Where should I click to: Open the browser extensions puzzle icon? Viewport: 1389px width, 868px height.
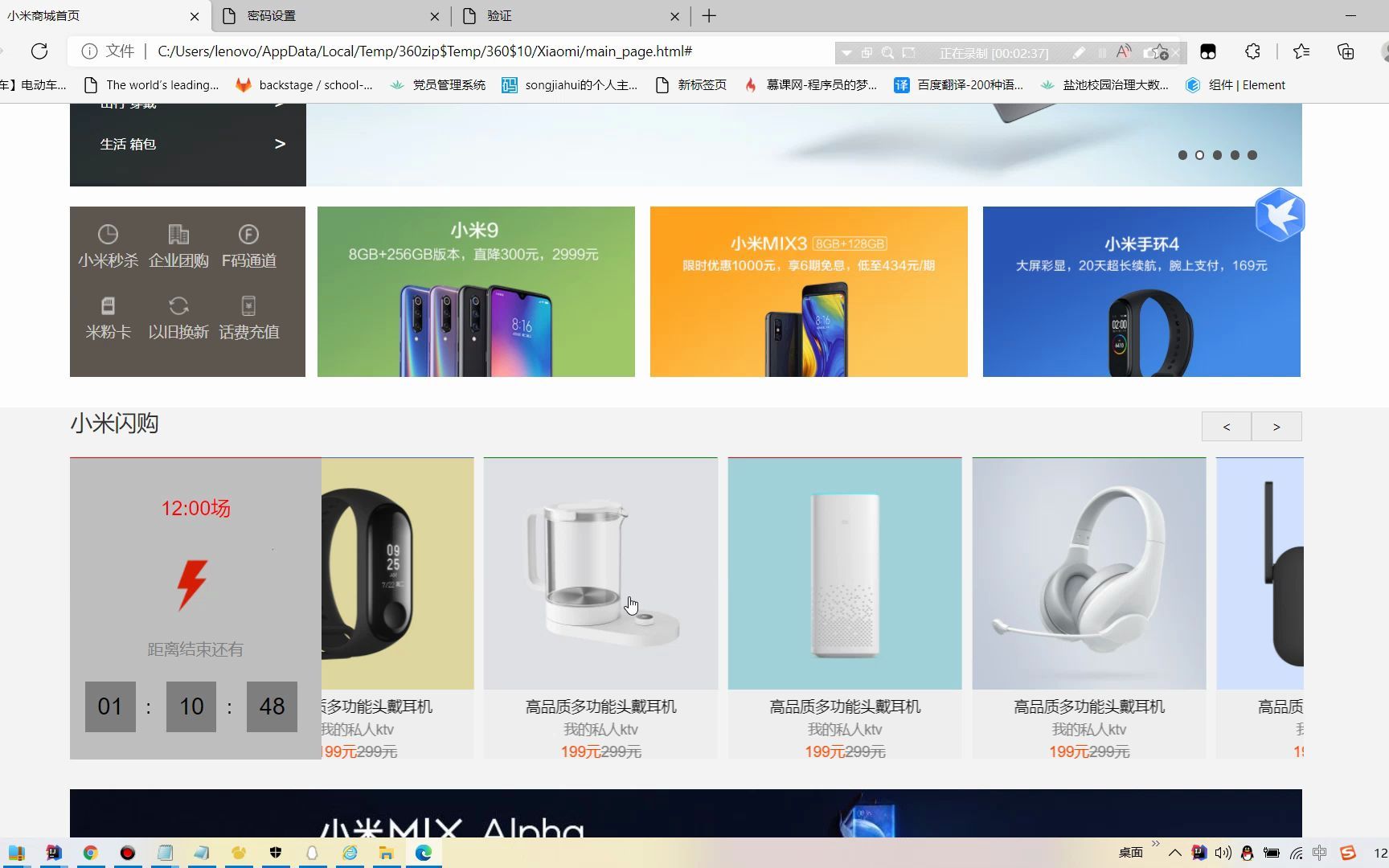coord(1252,51)
